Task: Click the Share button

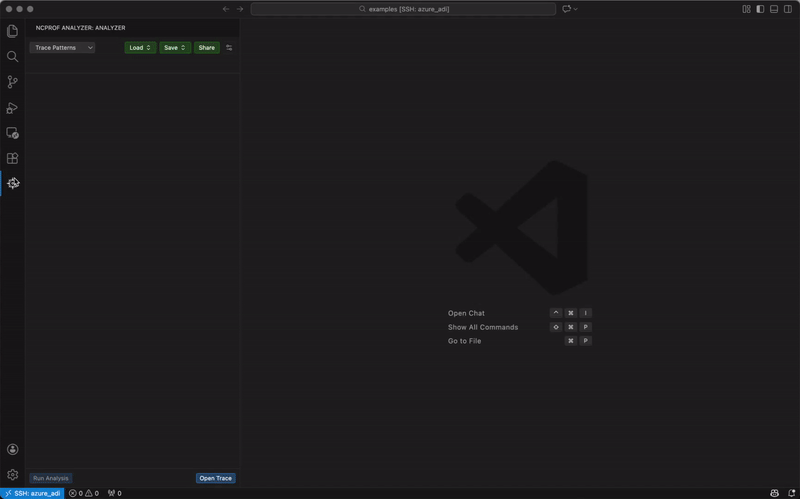Action: tap(207, 48)
